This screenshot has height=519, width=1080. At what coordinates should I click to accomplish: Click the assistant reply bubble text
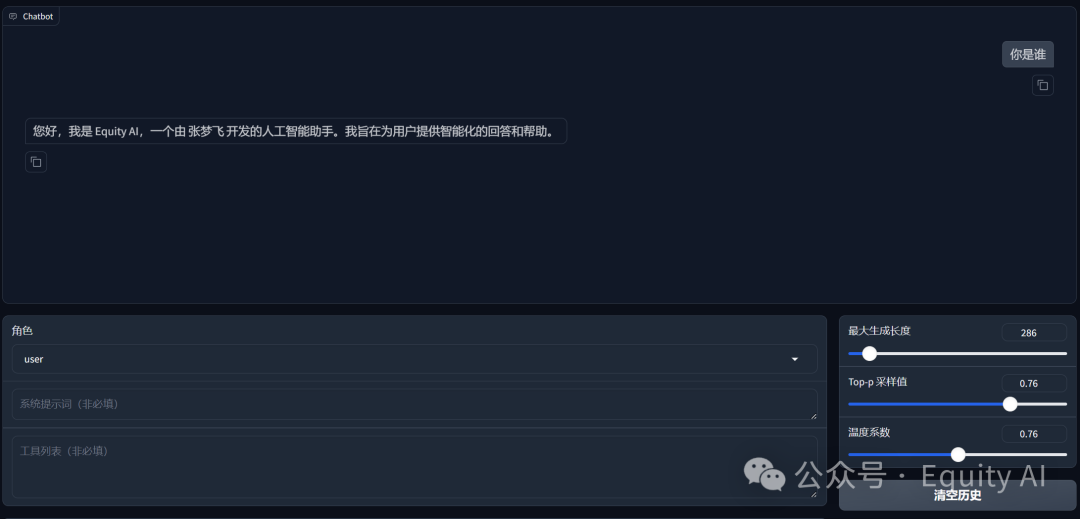296,131
